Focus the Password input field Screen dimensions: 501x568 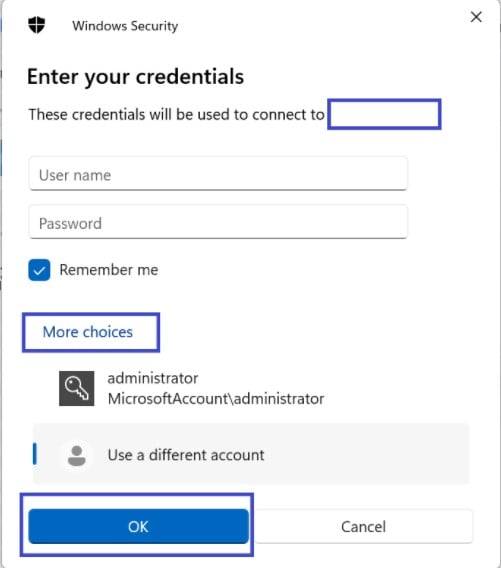pyautogui.click(x=218, y=222)
